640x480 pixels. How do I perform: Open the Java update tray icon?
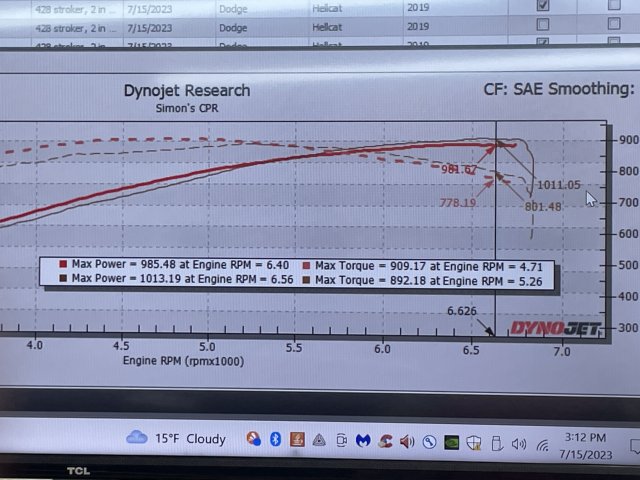click(x=297, y=440)
